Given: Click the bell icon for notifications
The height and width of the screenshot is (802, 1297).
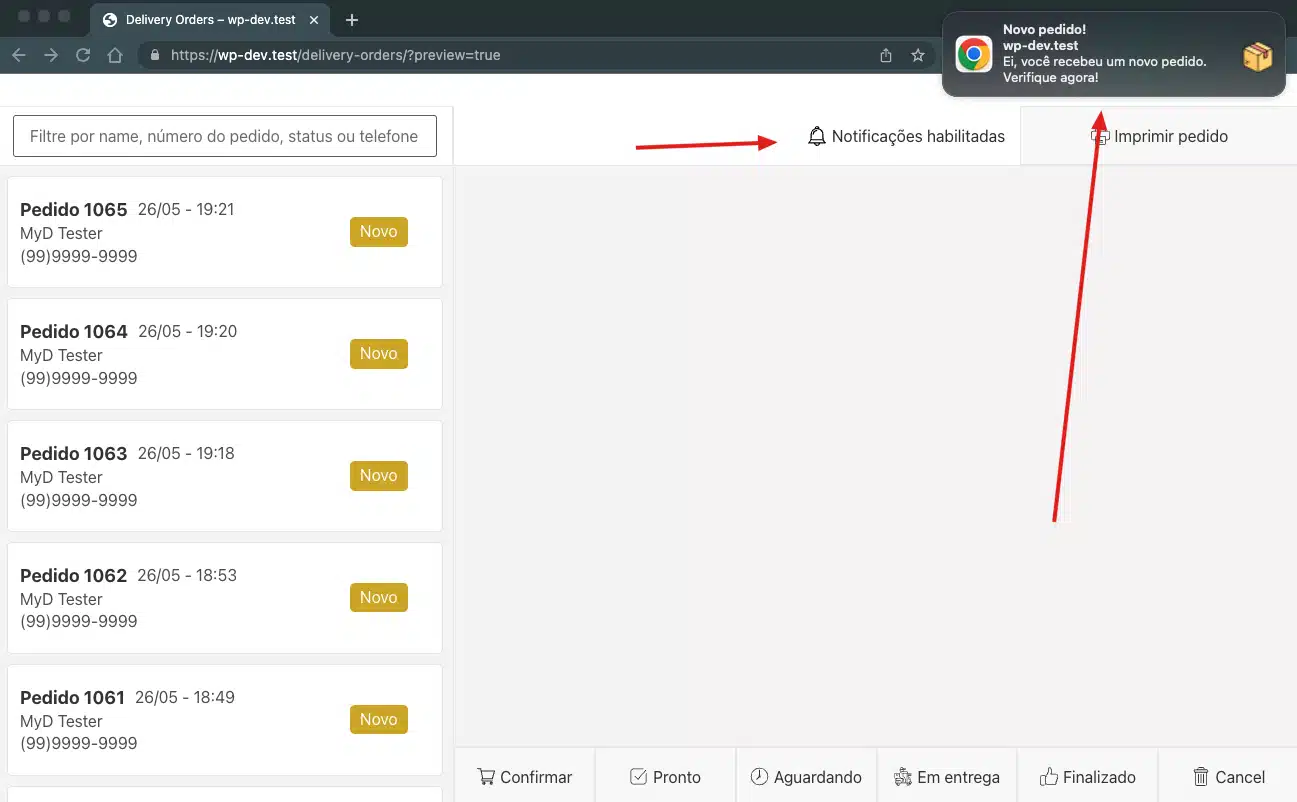Looking at the screenshot, I should [x=817, y=137].
